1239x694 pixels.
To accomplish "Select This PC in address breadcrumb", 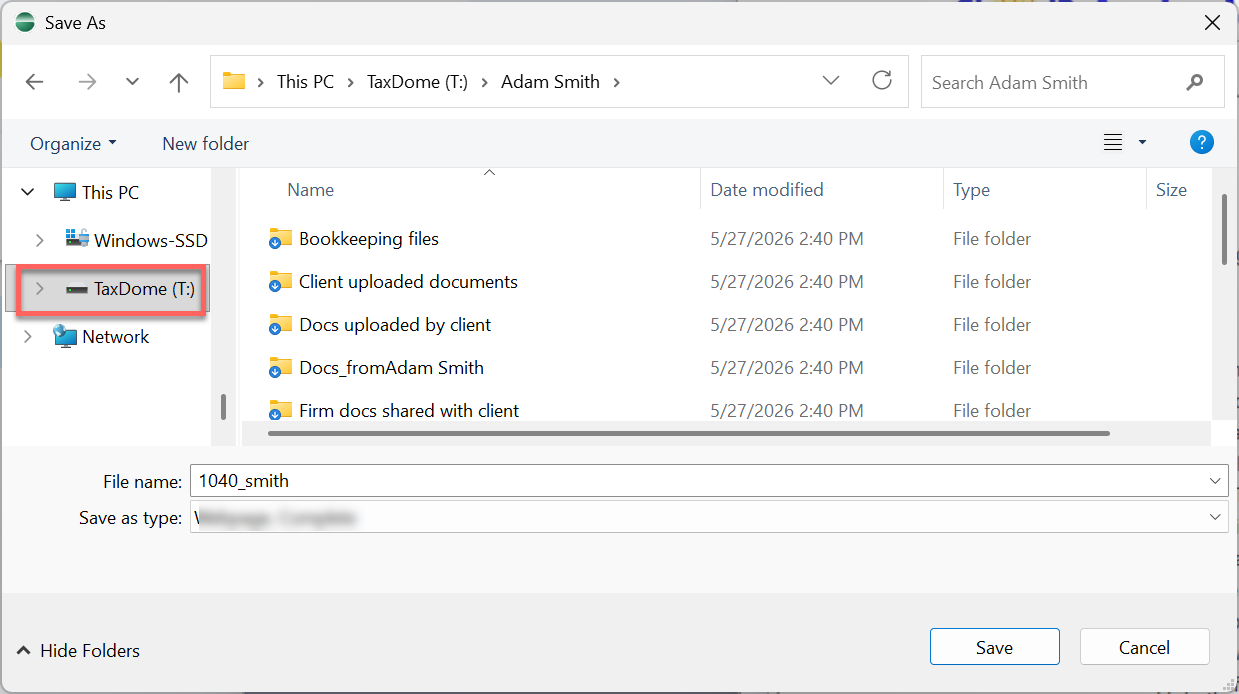I will [x=305, y=82].
